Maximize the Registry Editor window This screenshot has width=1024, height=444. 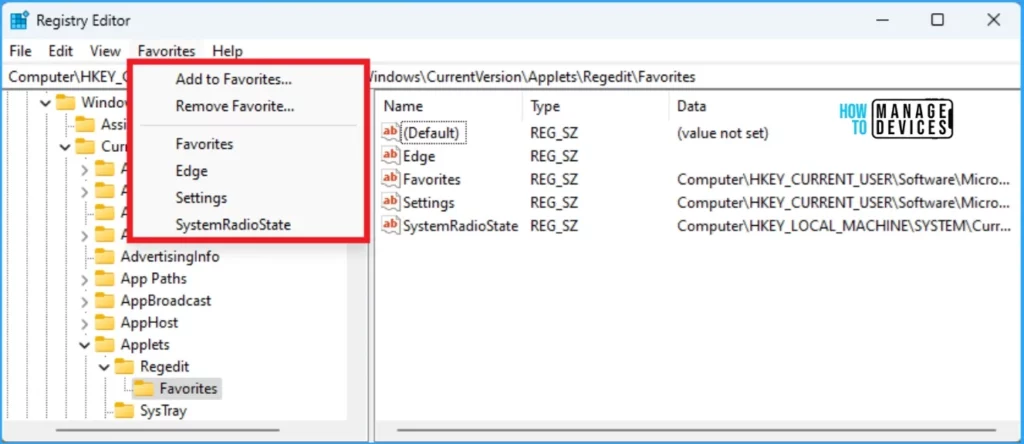click(937, 20)
